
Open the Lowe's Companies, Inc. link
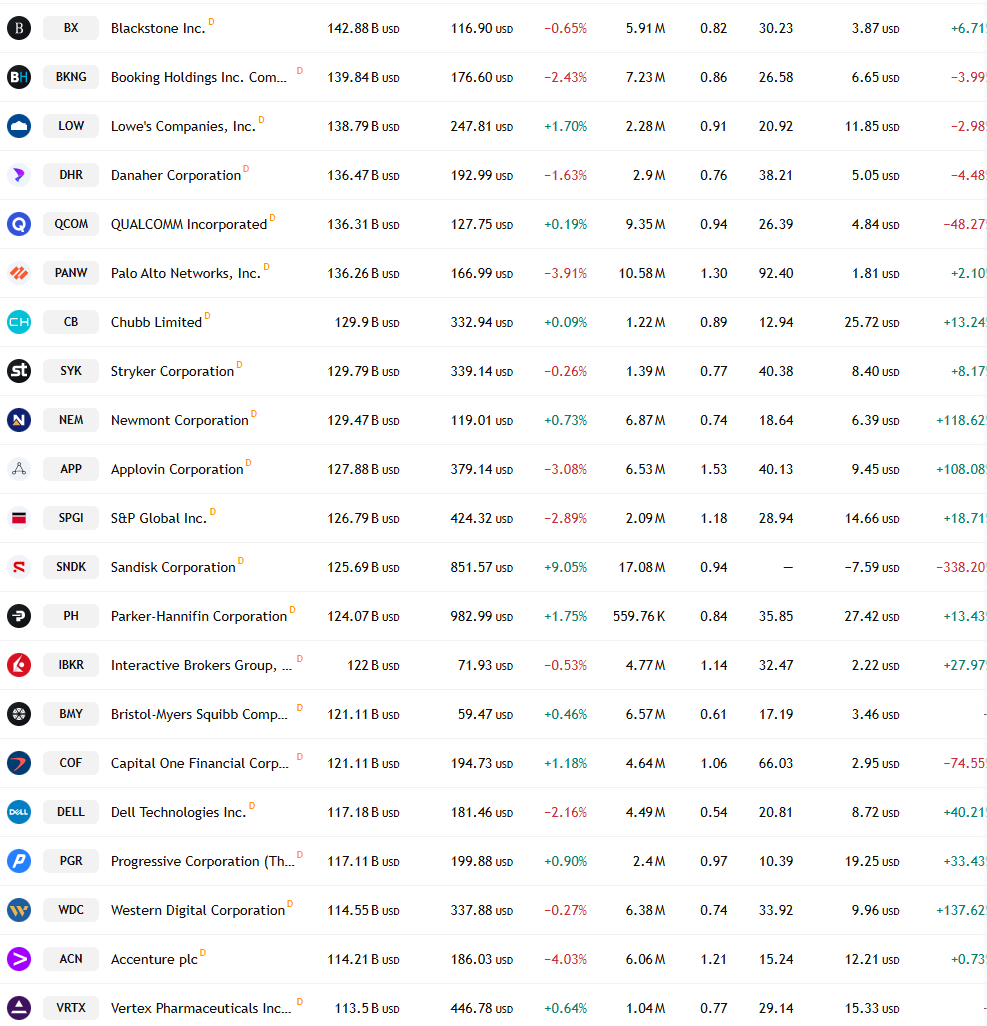pos(183,126)
